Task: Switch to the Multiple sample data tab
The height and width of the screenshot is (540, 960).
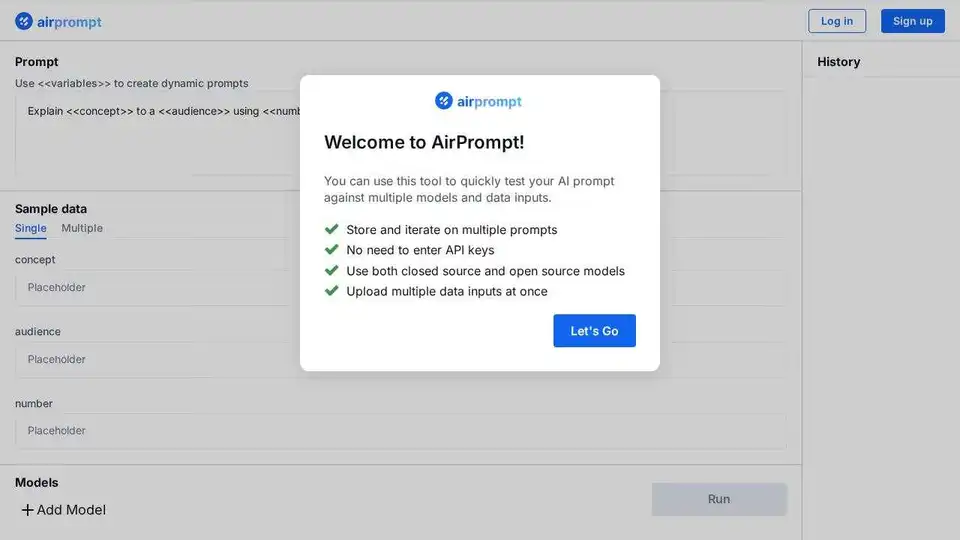Action: 82,228
